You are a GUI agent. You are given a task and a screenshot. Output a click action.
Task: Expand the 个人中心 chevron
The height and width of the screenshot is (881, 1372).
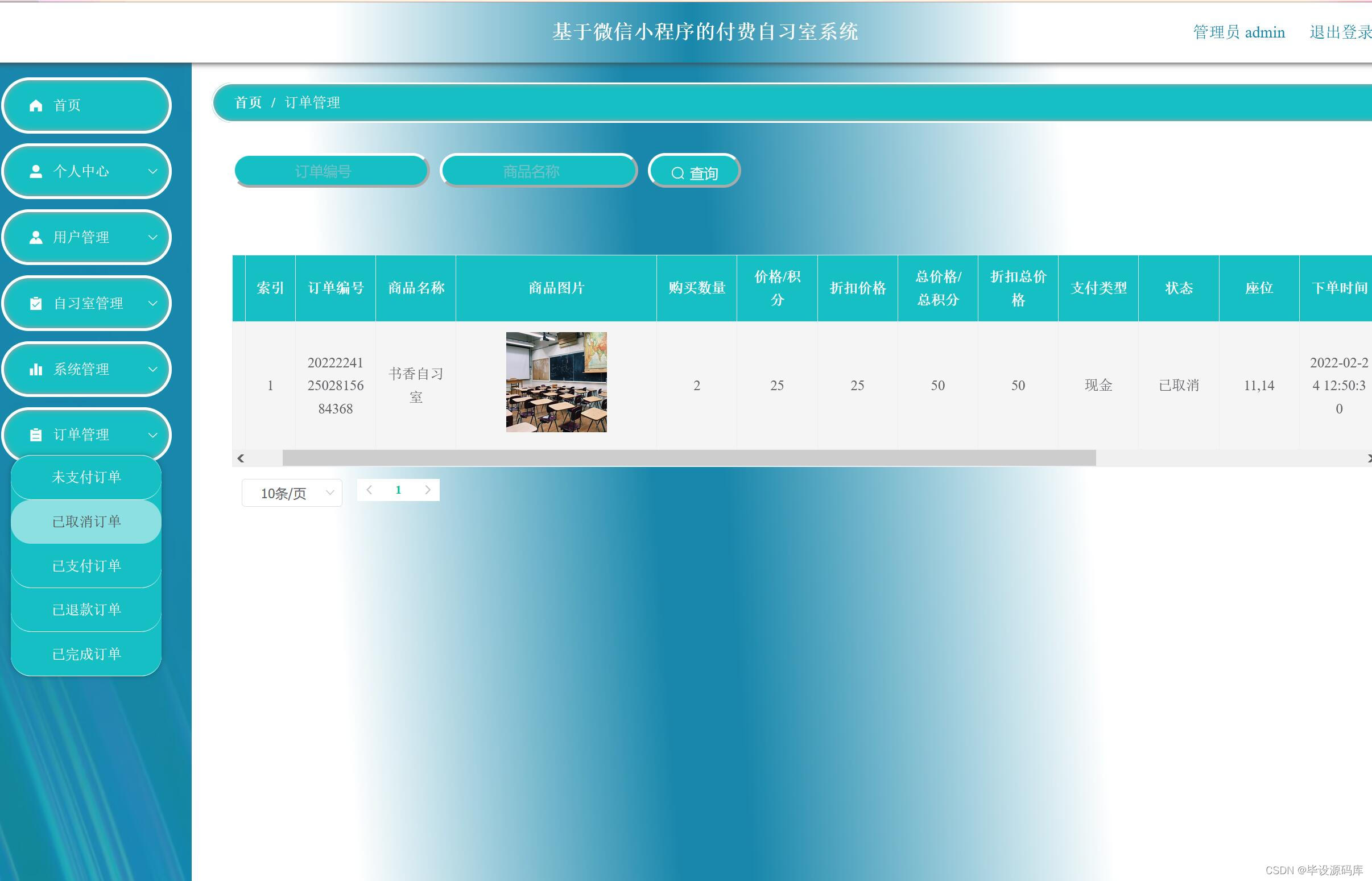(153, 171)
